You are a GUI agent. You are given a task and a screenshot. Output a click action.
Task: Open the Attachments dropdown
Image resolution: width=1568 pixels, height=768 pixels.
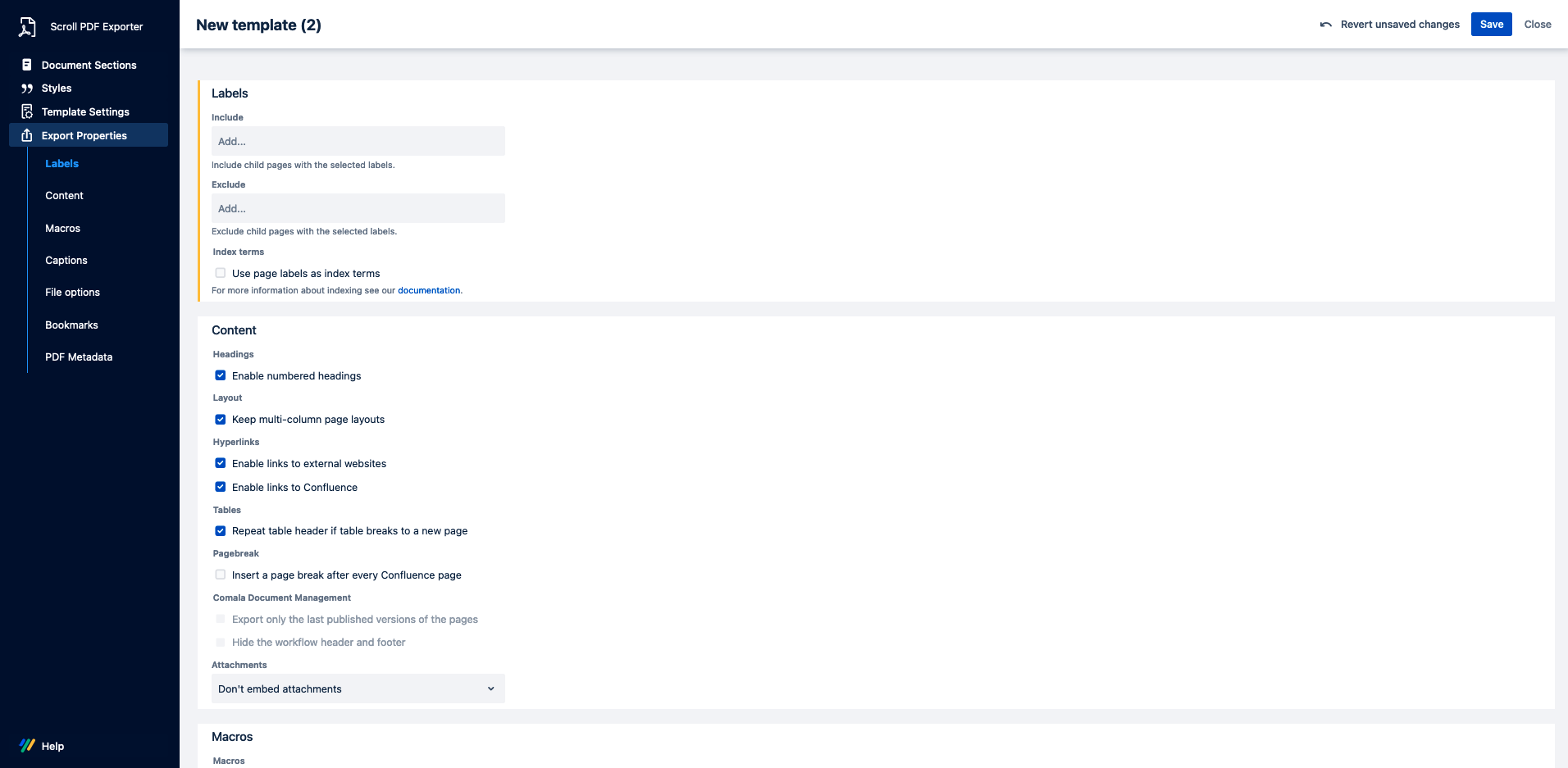358,688
